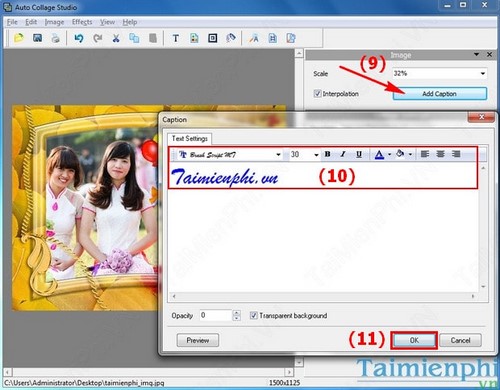Screen dimensions: 500x390
Task: Increase Opacity with the up spinner
Action: tap(236, 313)
